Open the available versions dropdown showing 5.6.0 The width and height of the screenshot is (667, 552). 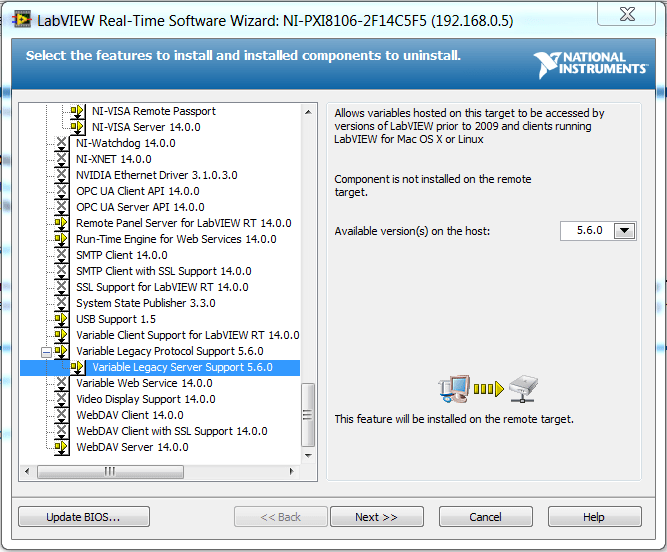pyautogui.click(x=624, y=231)
